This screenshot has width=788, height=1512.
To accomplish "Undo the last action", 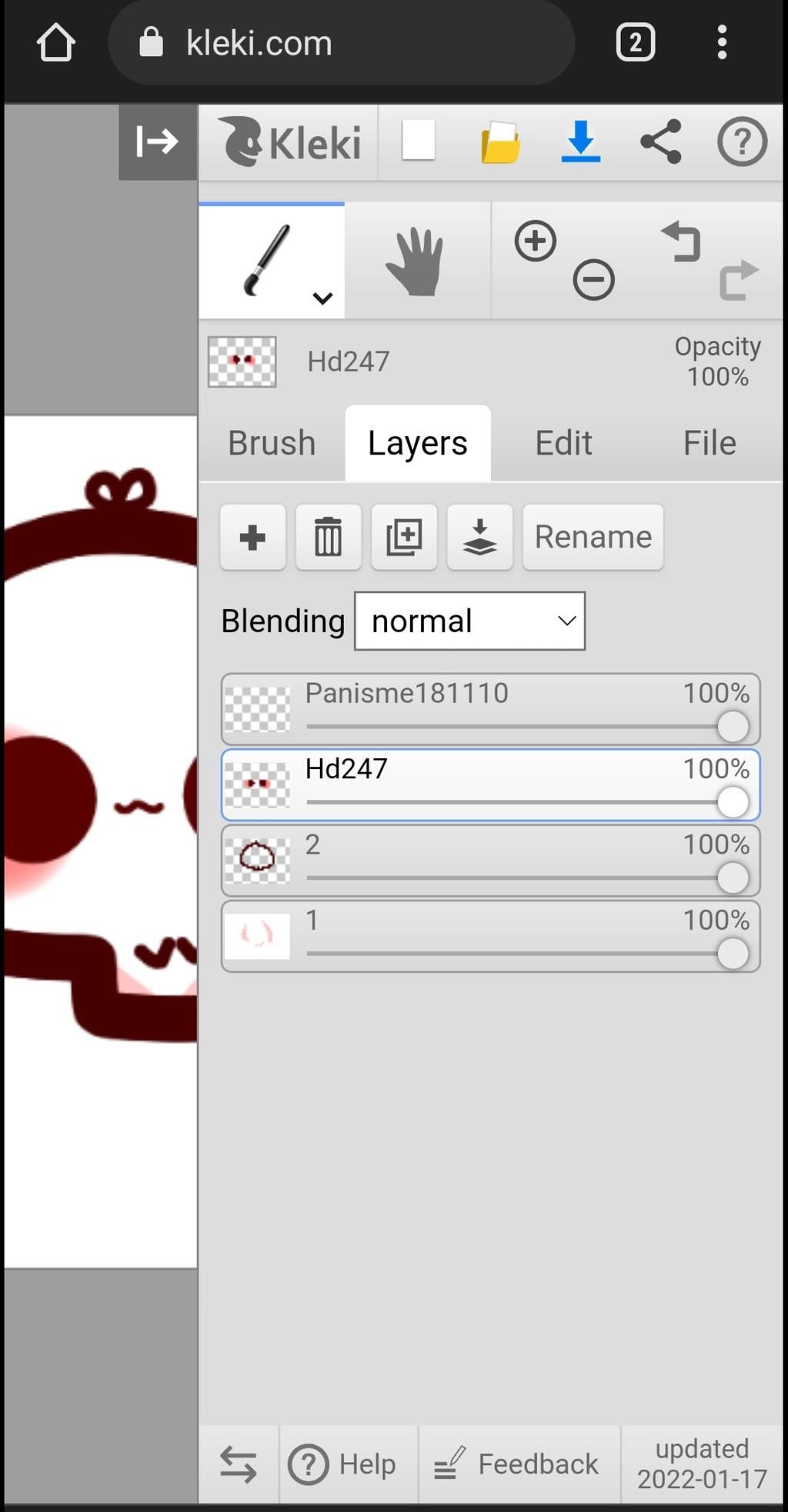I will tap(681, 241).
